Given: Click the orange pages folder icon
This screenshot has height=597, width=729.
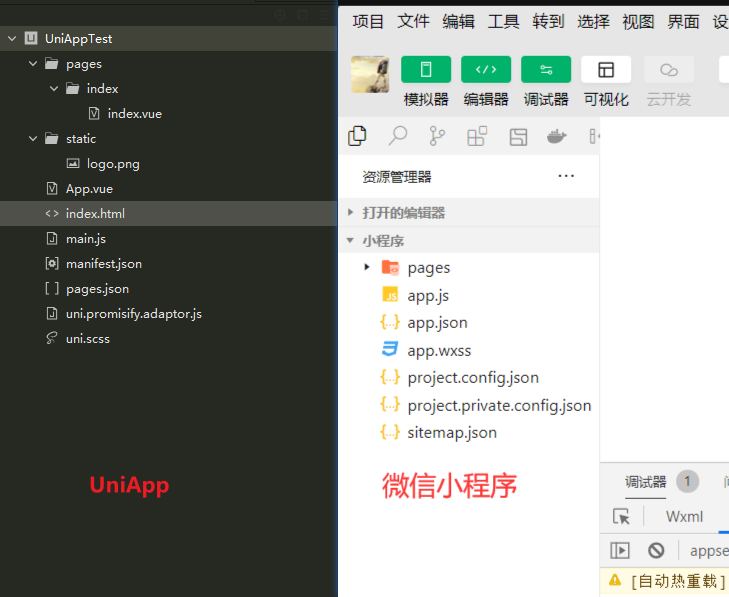Looking at the screenshot, I should coord(391,267).
